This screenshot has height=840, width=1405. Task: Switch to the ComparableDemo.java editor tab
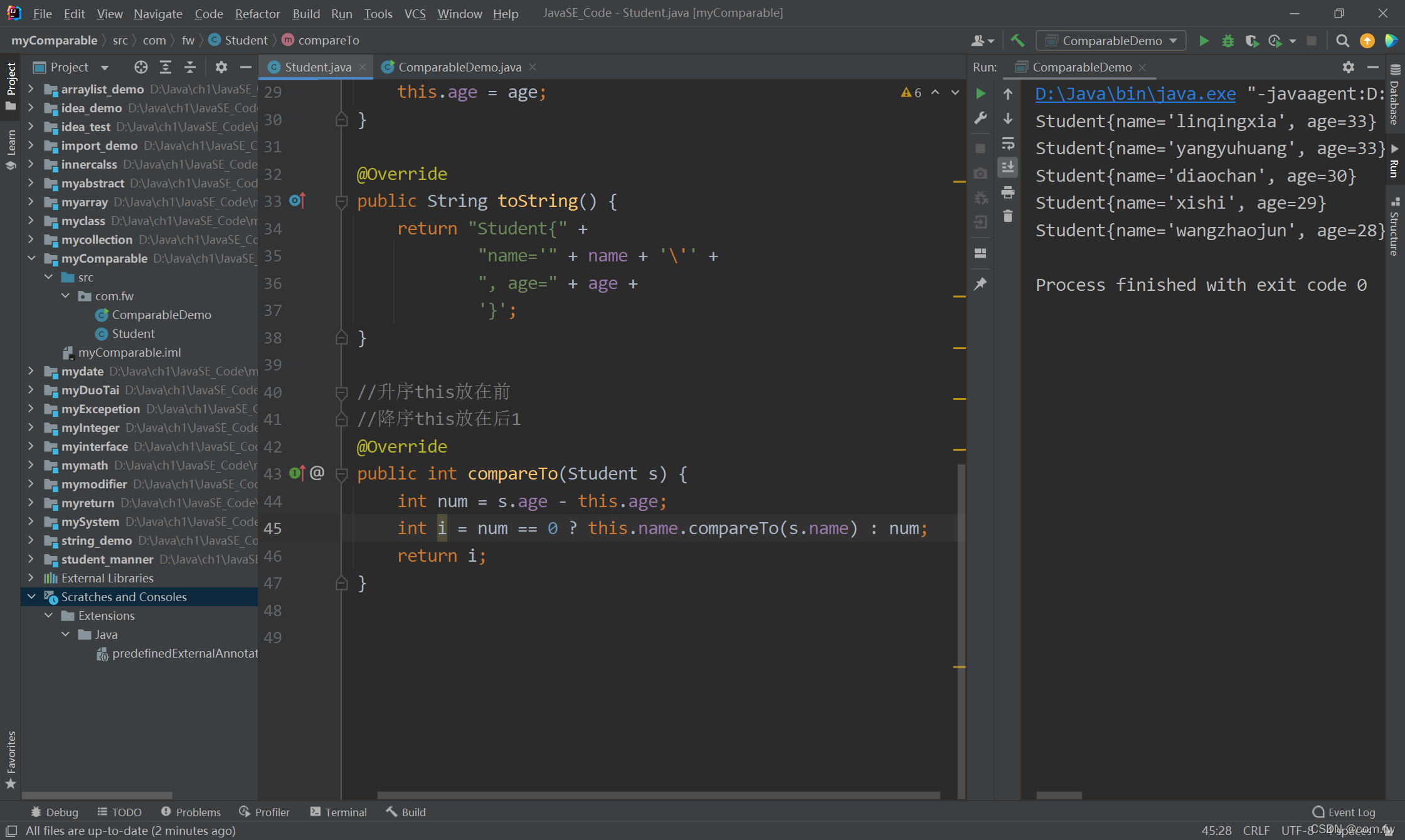coord(459,67)
